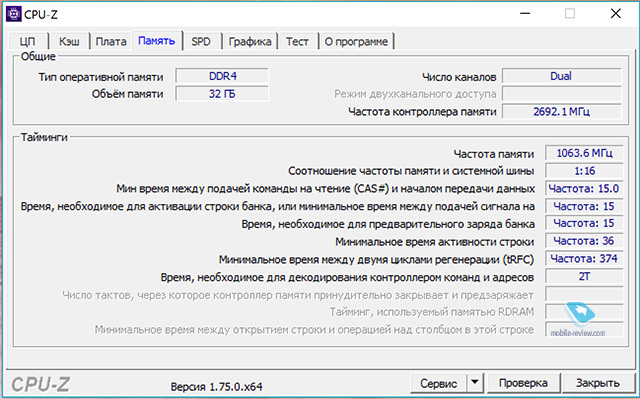
Task: Click the 1:16 ratio value
Action: tap(584, 171)
